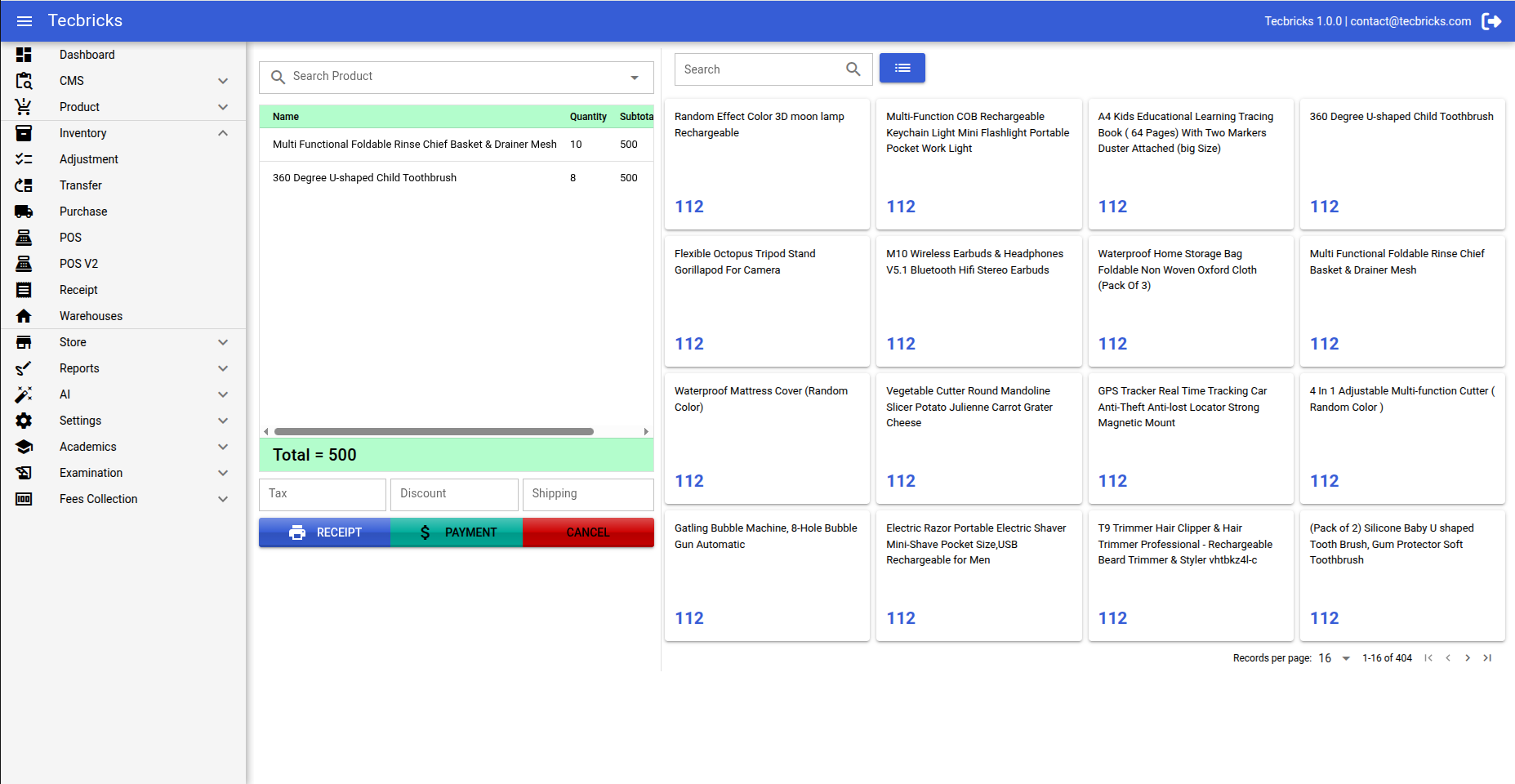Viewport: 1515px width, 784px height.
Task: Click the Warehouses house icon
Action: click(24, 316)
